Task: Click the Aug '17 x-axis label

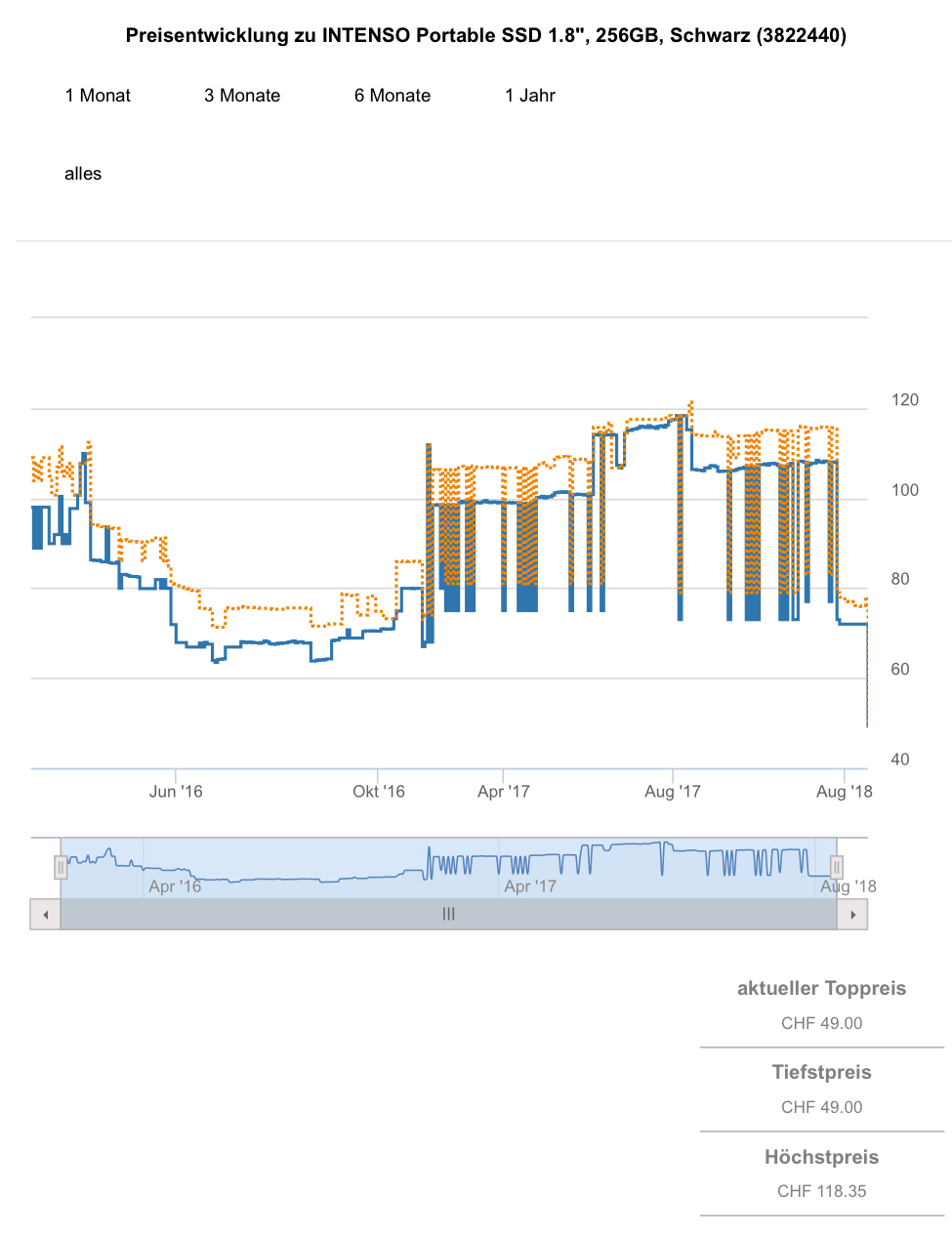Action: (x=673, y=792)
